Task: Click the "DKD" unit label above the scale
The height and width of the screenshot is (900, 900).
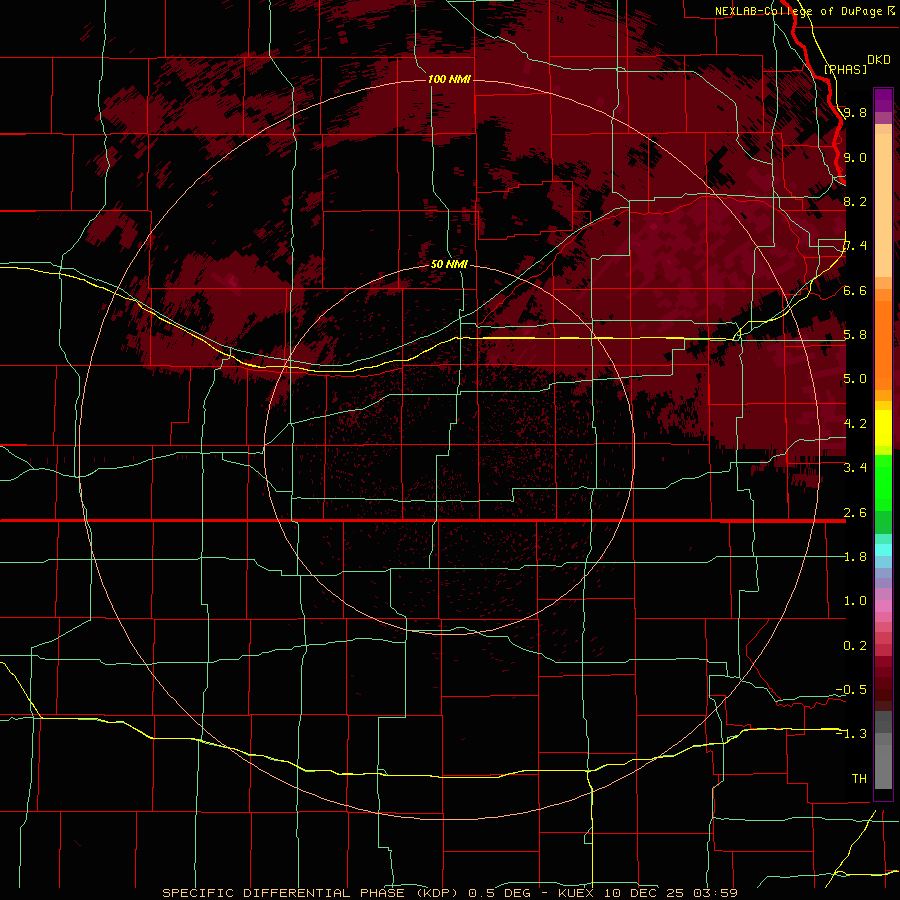Action: point(878,60)
